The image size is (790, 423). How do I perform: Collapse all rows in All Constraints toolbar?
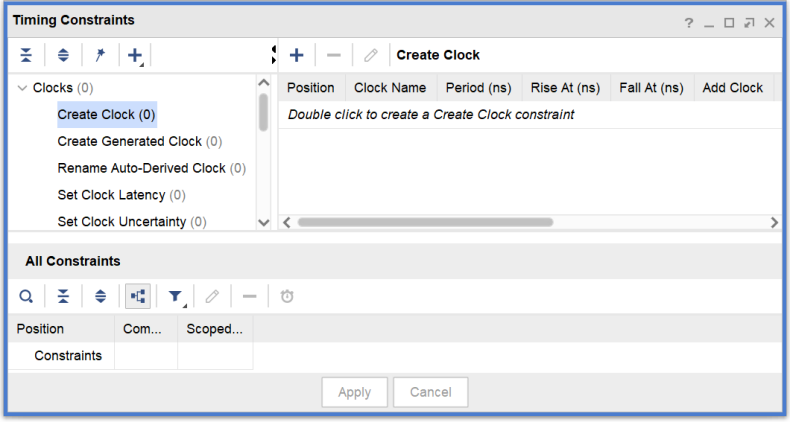(x=63, y=296)
